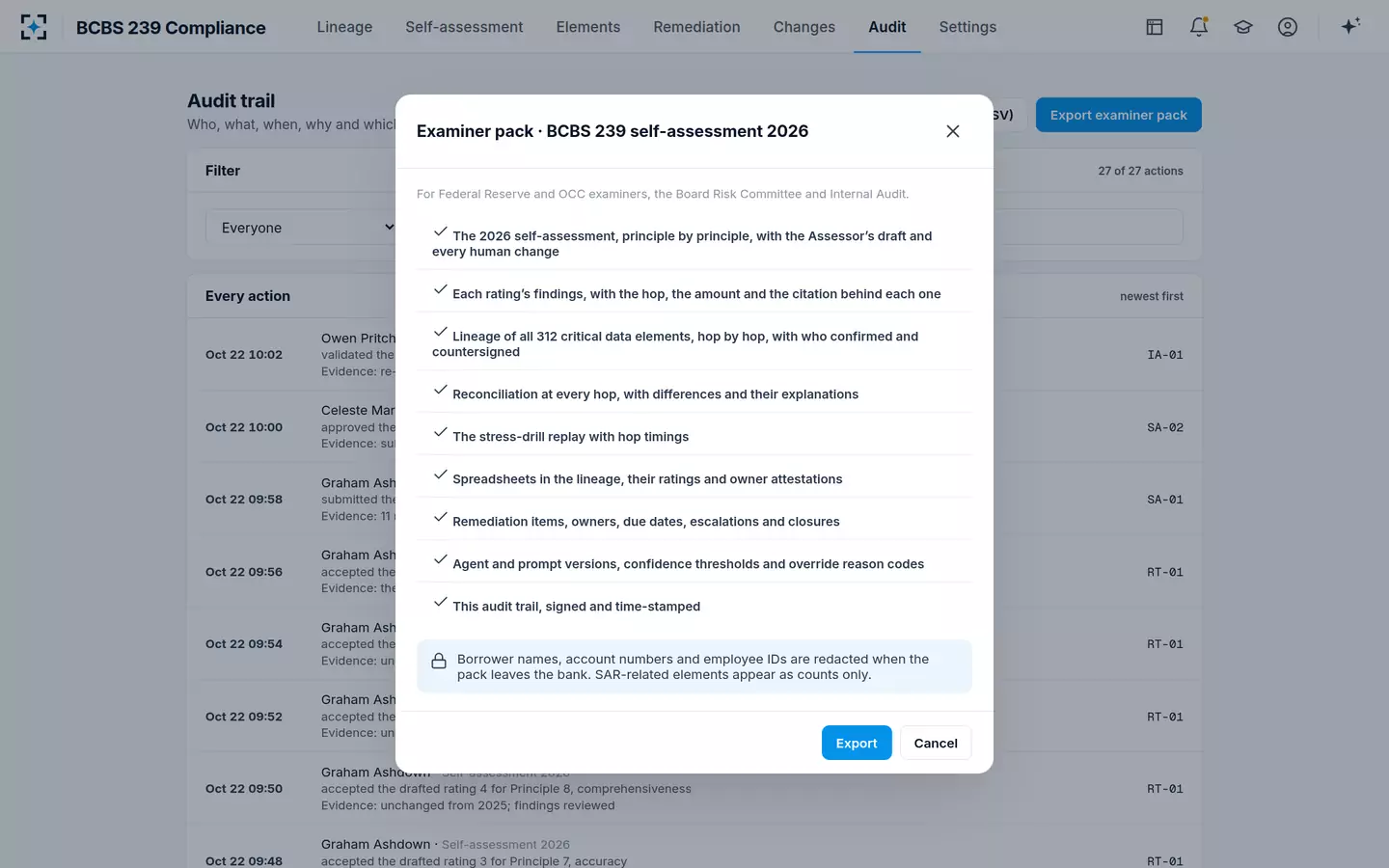Open the graduation cap learning icon

point(1243,27)
